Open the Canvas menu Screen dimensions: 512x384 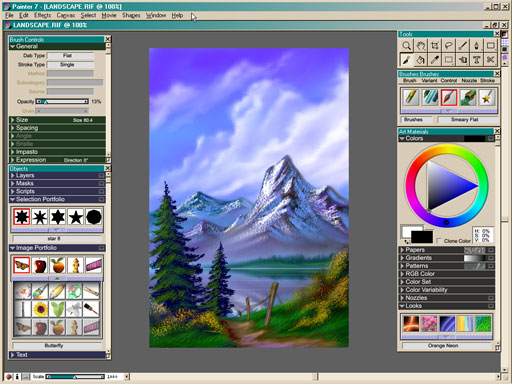[65, 15]
